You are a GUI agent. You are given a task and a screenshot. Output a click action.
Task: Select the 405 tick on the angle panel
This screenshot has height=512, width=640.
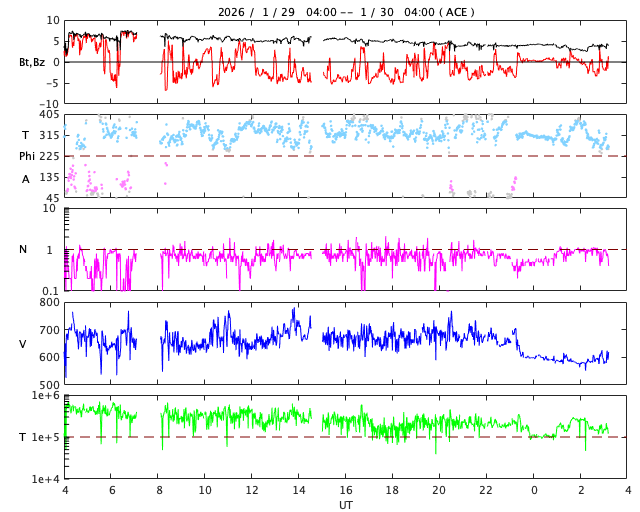[x=48, y=115]
